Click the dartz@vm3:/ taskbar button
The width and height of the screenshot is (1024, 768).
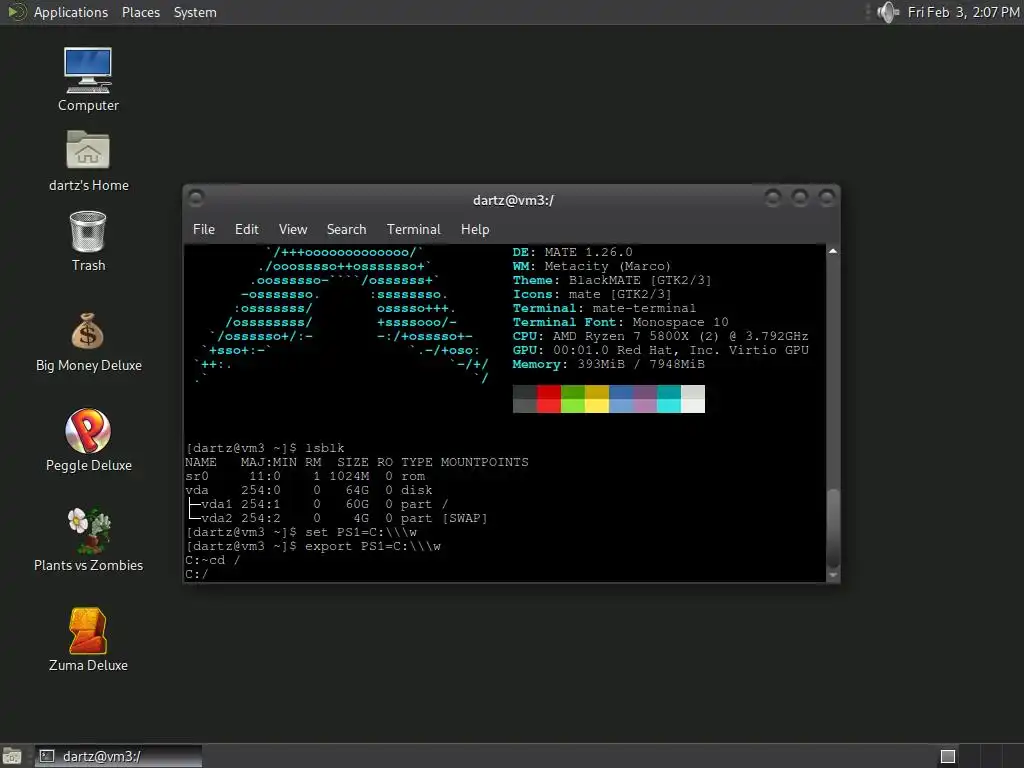pos(118,756)
